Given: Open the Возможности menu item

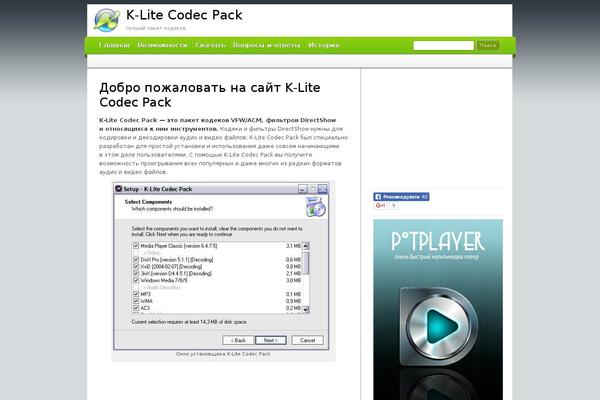Looking at the screenshot, I should pos(162,45).
